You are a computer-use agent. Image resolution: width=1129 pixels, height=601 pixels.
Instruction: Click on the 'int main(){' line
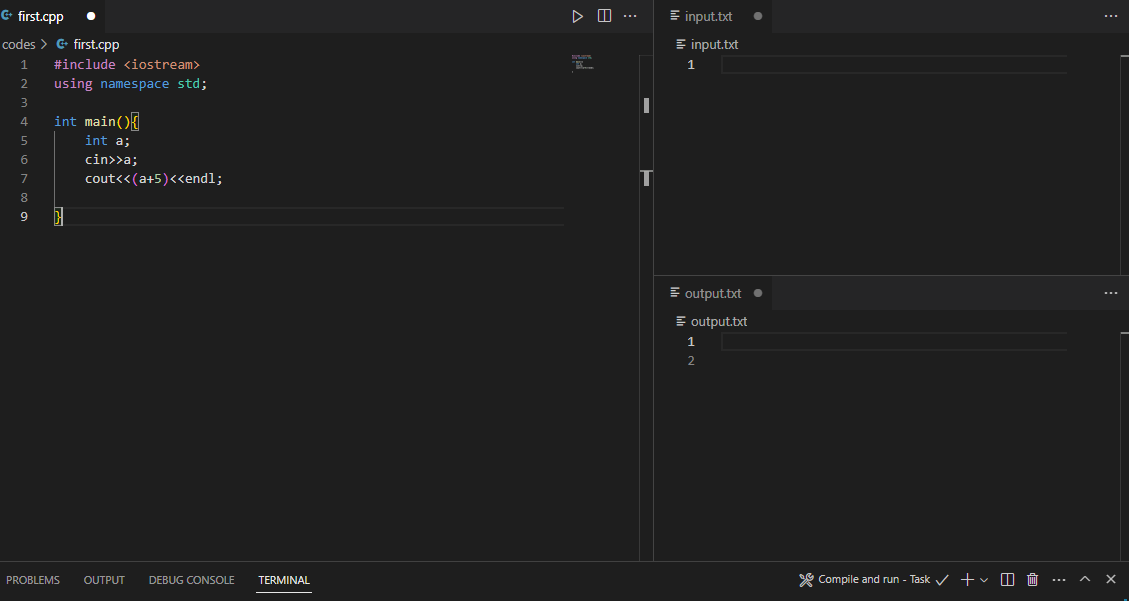(x=96, y=122)
